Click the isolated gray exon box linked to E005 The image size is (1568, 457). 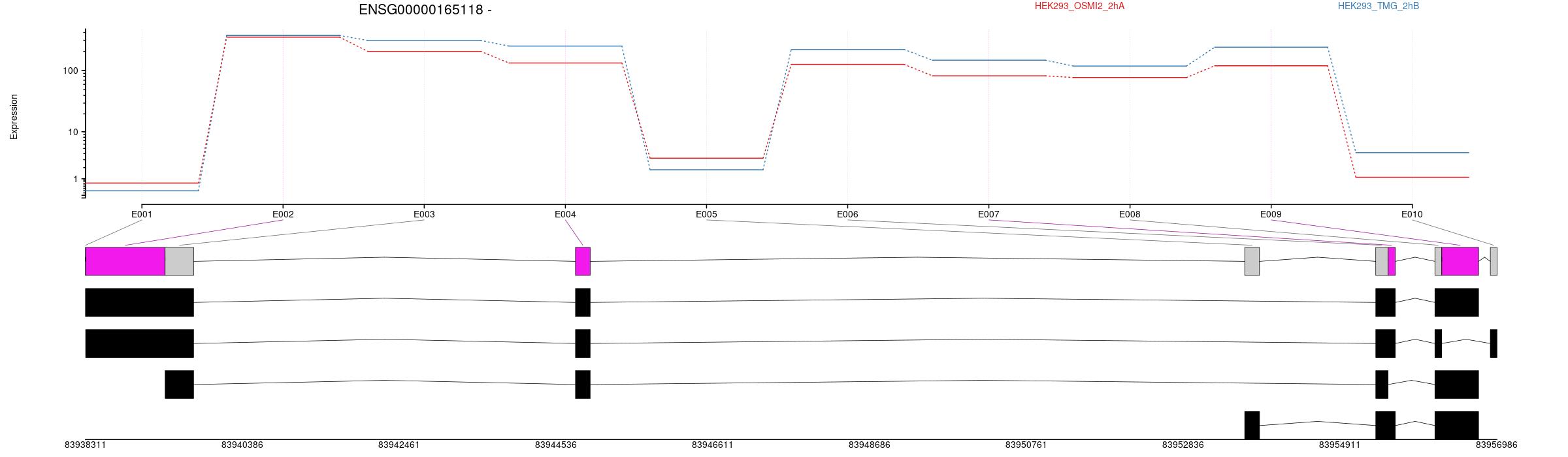point(1252,261)
